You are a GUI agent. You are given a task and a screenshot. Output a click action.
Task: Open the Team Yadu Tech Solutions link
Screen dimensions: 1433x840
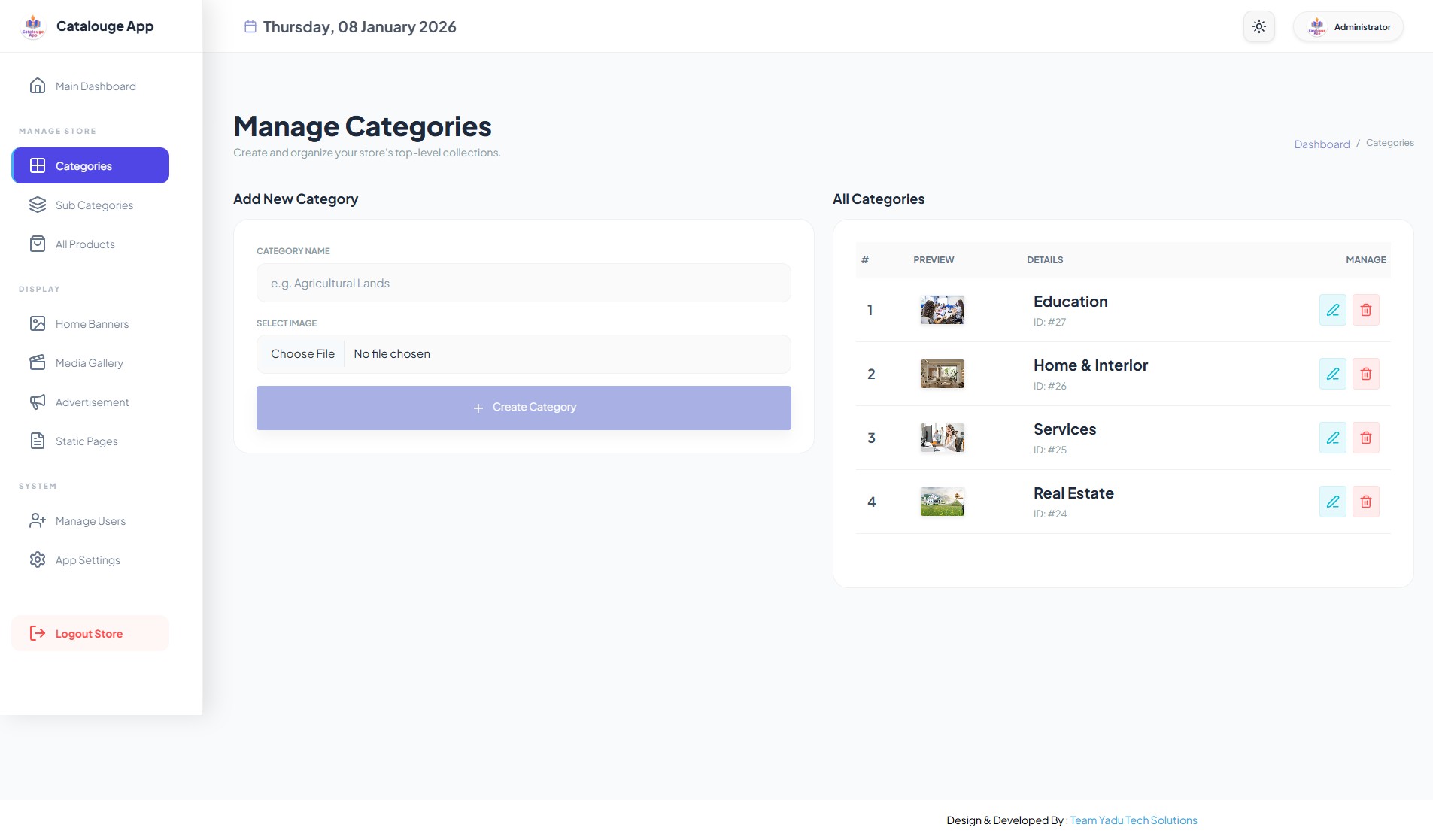(x=1133, y=820)
